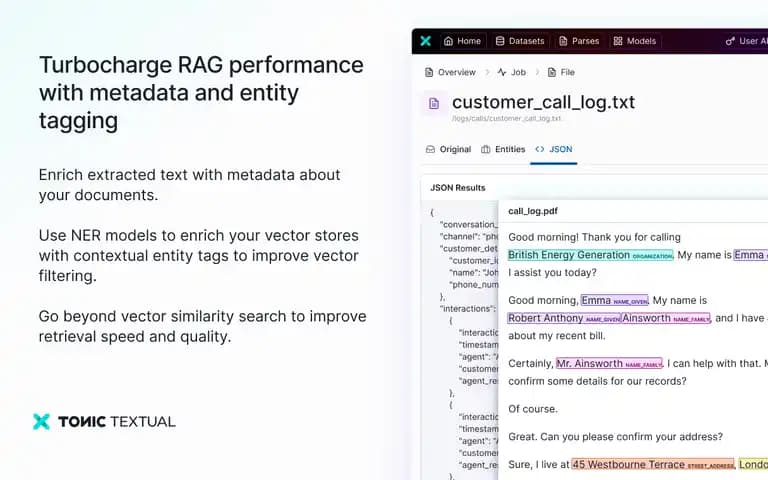Image resolution: width=768 pixels, height=480 pixels.
Task: Click the key icon beside User
Action: [x=730, y=41]
